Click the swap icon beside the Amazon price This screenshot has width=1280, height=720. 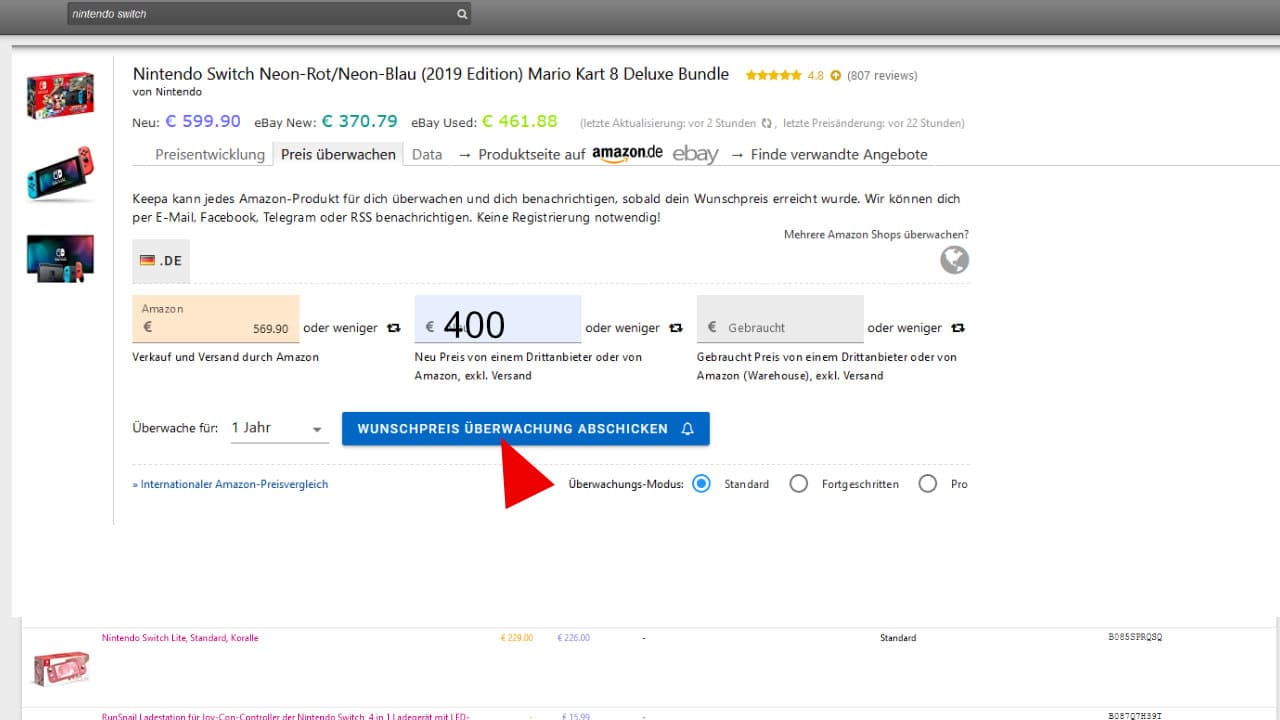coord(393,328)
